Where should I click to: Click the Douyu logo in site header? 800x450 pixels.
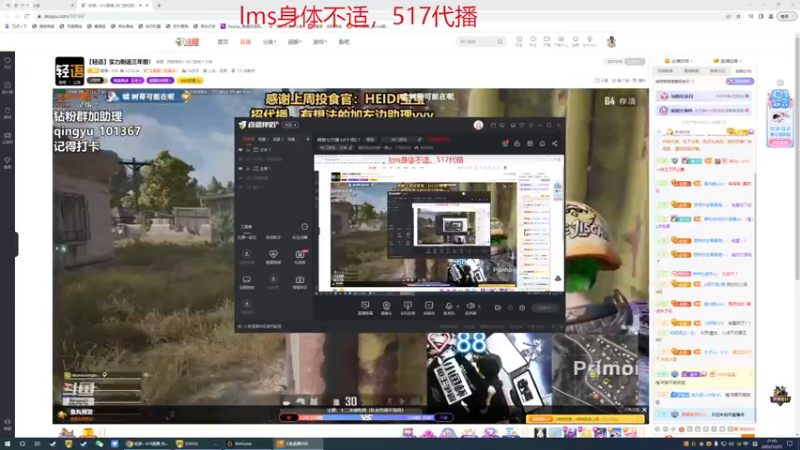[x=187, y=42]
